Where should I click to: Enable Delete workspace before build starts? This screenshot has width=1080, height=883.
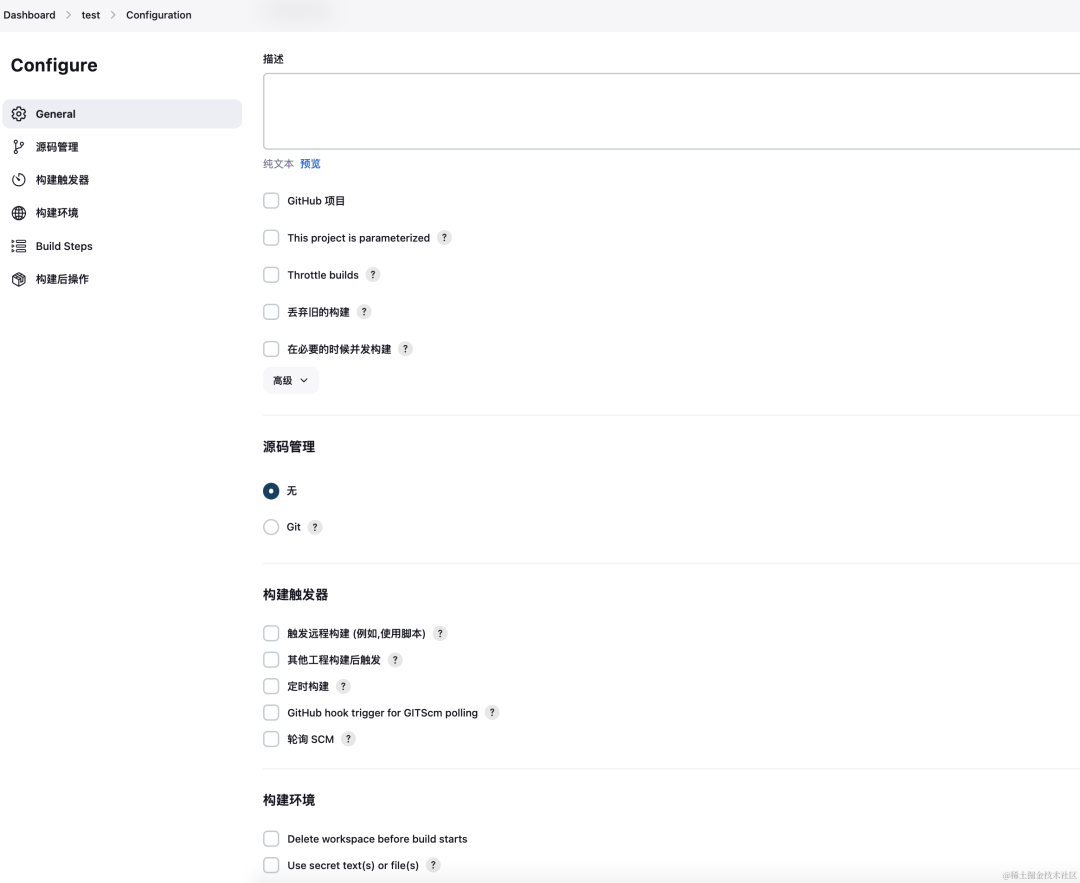[271, 839]
